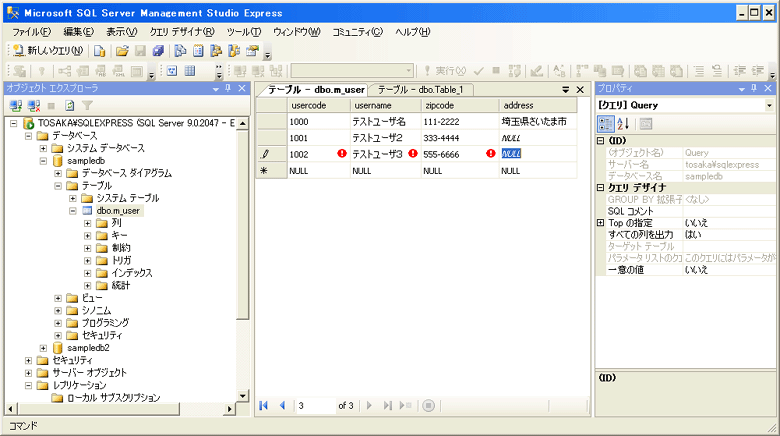Open the クエリ デザイナ menu
The width and height of the screenshot is (780, 436).
point(182,32)
